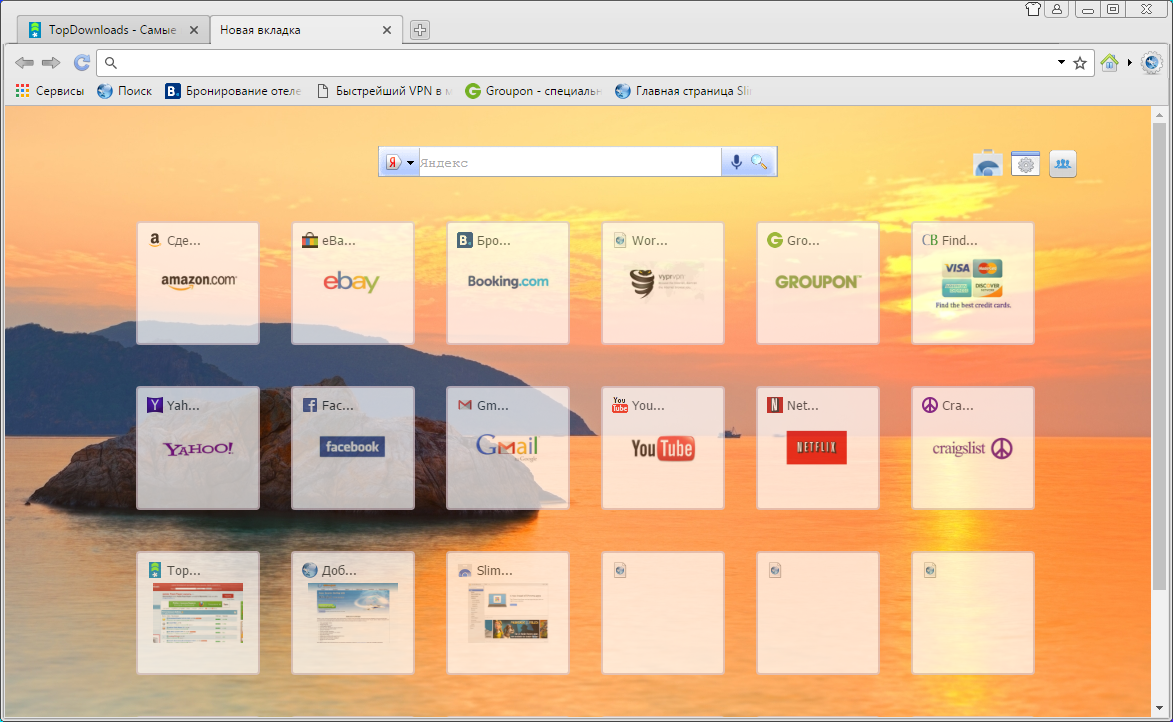Click the page scrollbar thumb
The width and height of the screenshot is (1173, 722).
tap(1159, 357)
